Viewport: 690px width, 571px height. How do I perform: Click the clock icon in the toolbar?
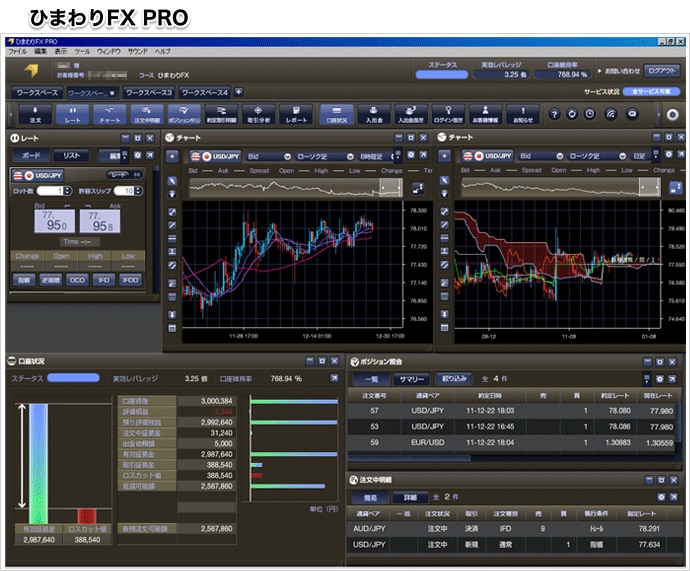point(590,114)
